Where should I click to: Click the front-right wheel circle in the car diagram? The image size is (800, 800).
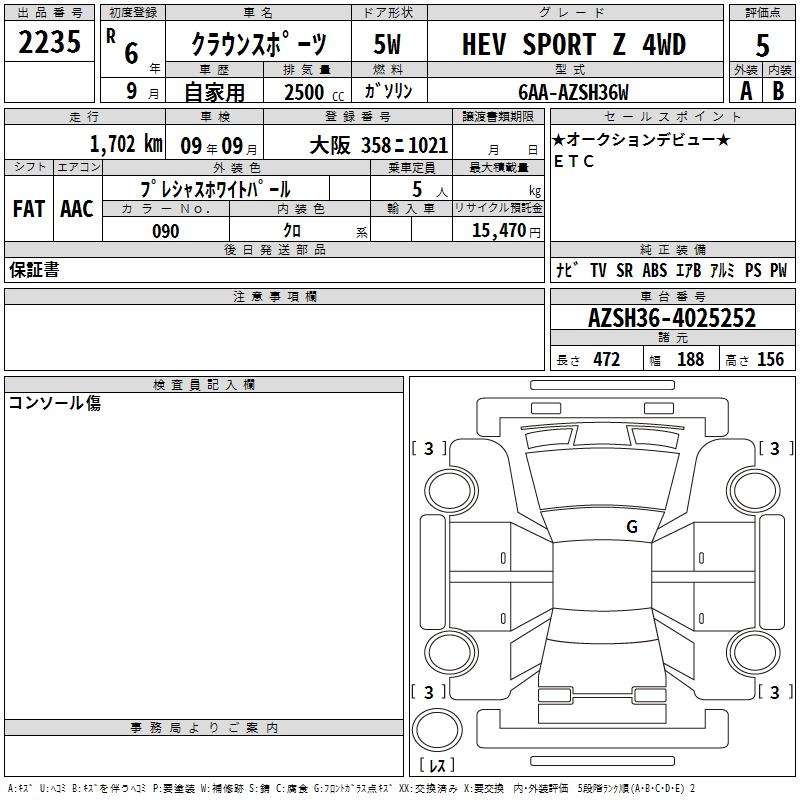click(749, 489)
